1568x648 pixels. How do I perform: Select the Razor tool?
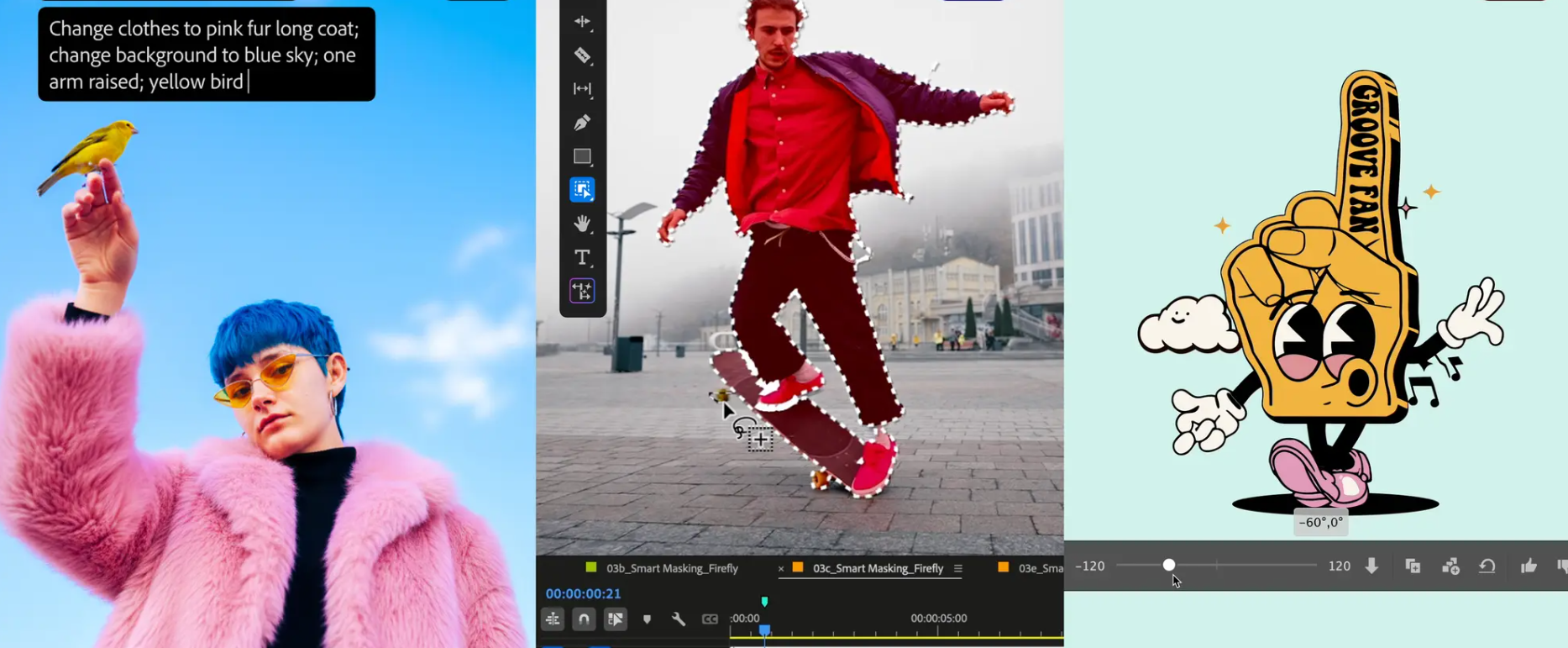tap(582, 55)
